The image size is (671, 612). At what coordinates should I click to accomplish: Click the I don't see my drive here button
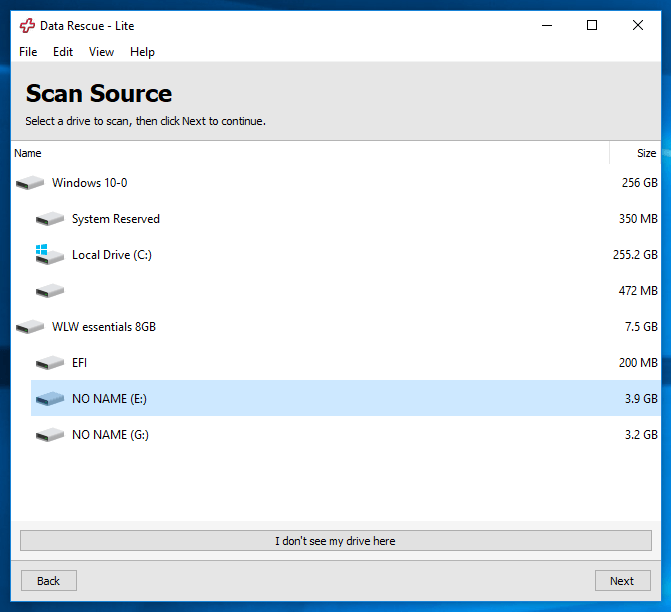click(x=336, y=541)
